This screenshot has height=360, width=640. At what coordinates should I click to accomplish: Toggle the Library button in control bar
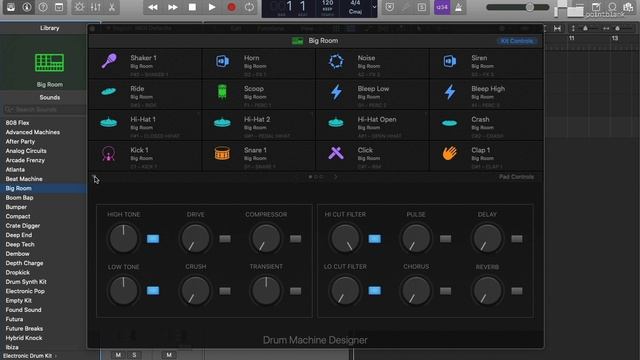click(11, 7)
